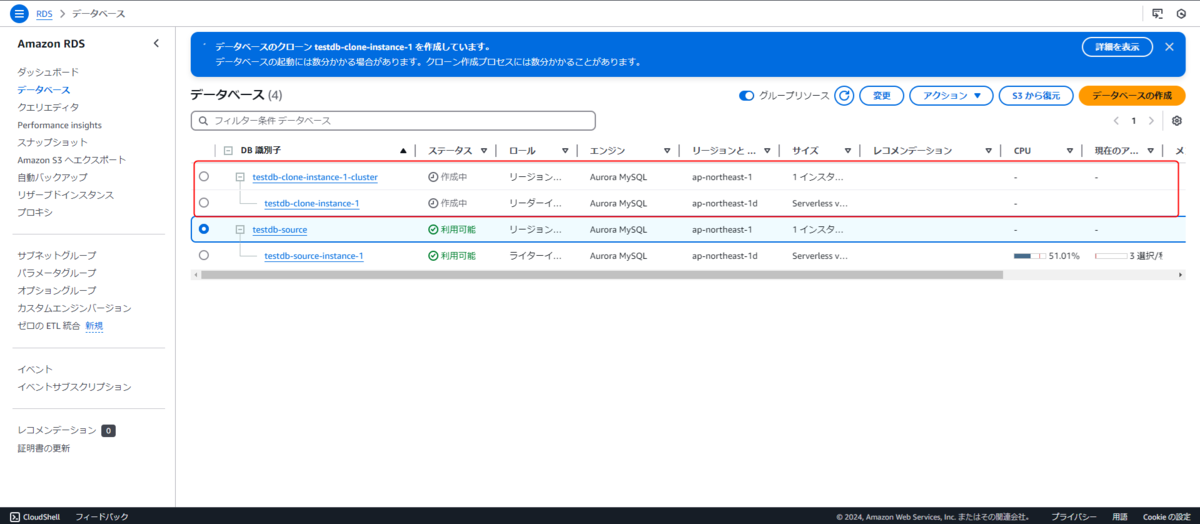Click the CloudShell icon in footer
1200x524 pixels.
14,516
